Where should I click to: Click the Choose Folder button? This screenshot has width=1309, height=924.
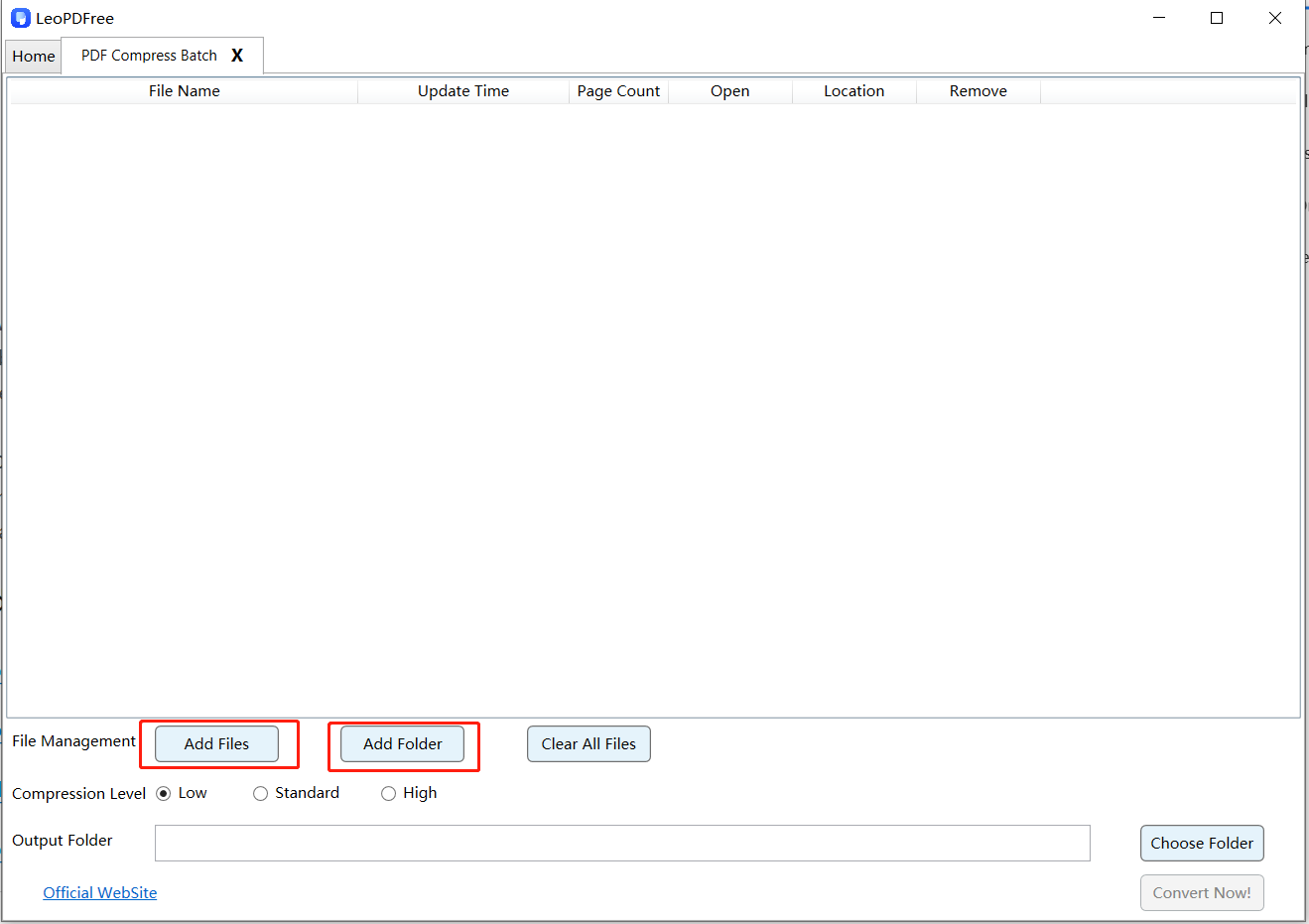click(x=1202, y=843)
